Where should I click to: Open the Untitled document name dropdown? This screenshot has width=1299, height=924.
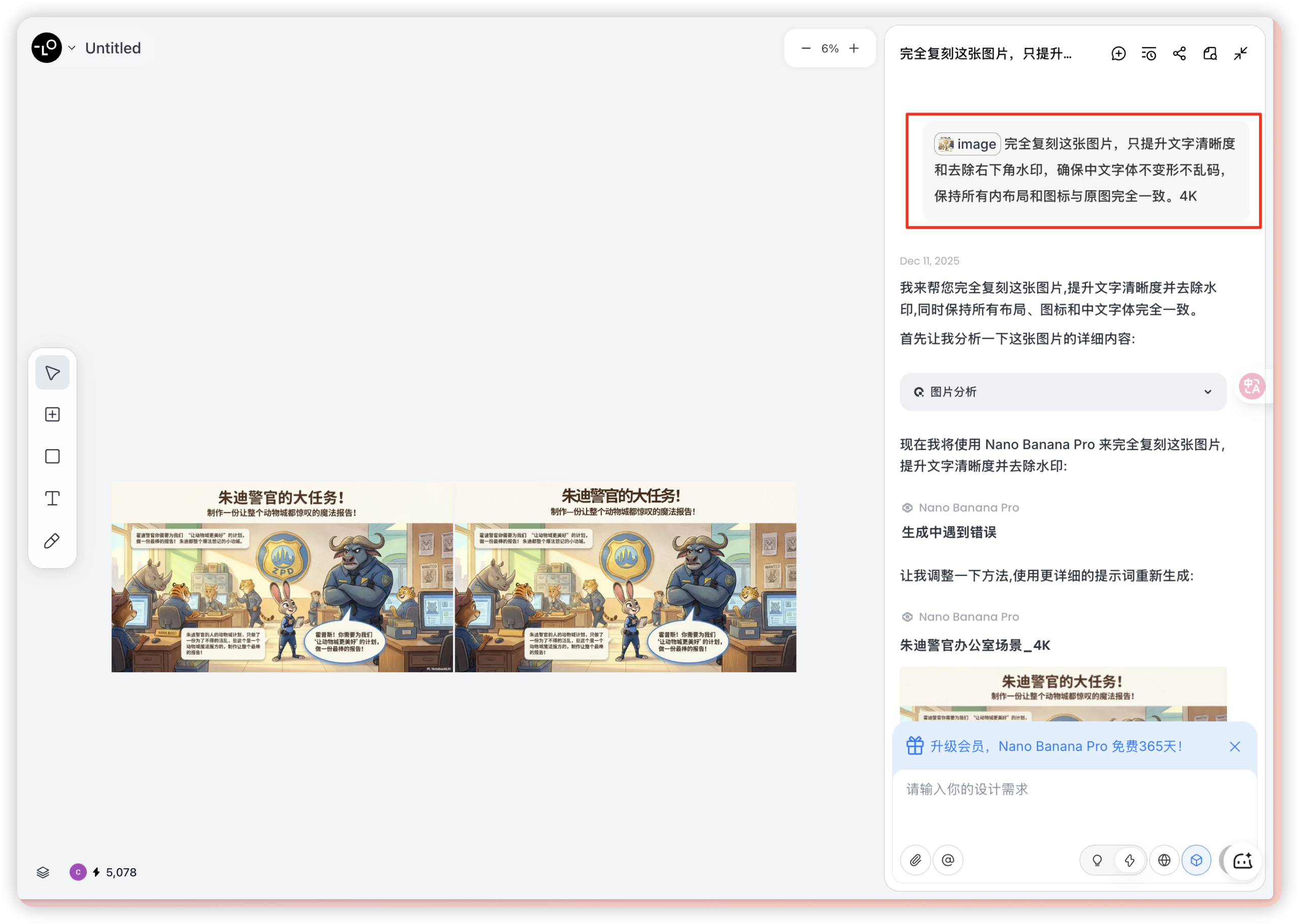pyautogui.click(x=72, y=48)
